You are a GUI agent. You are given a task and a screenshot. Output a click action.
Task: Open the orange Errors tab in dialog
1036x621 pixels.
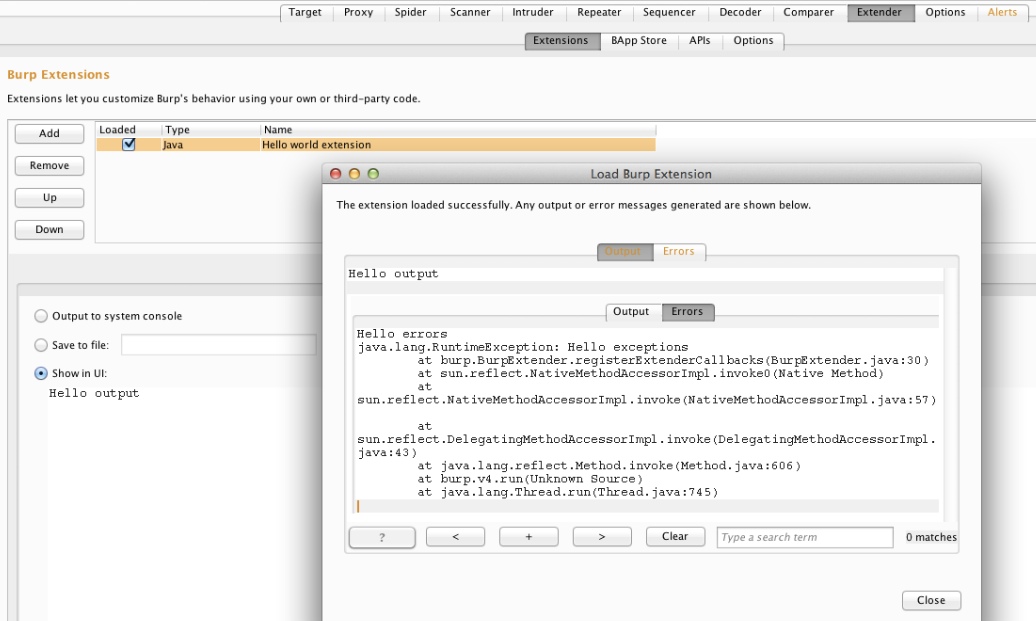point(678,252)
